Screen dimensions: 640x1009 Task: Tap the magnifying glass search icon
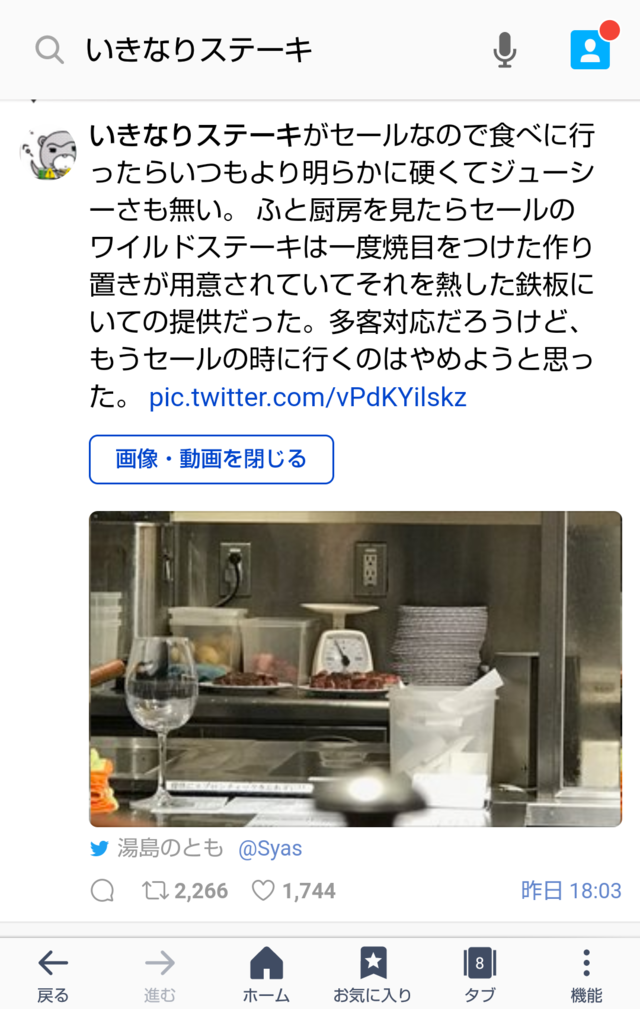pyautogui.click(x=50, y=50)
